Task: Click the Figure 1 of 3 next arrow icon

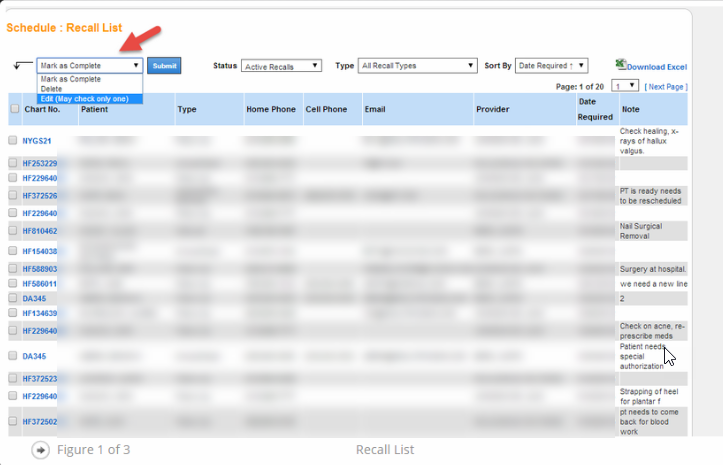Action: [x=41, y=450]
